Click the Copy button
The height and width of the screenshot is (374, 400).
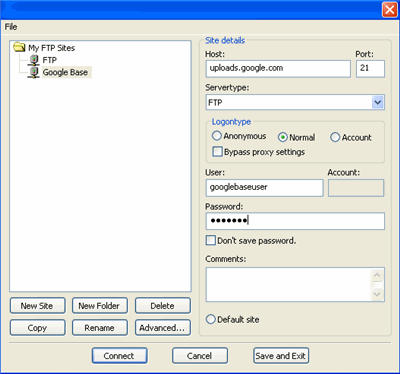[x=37, y=328]
